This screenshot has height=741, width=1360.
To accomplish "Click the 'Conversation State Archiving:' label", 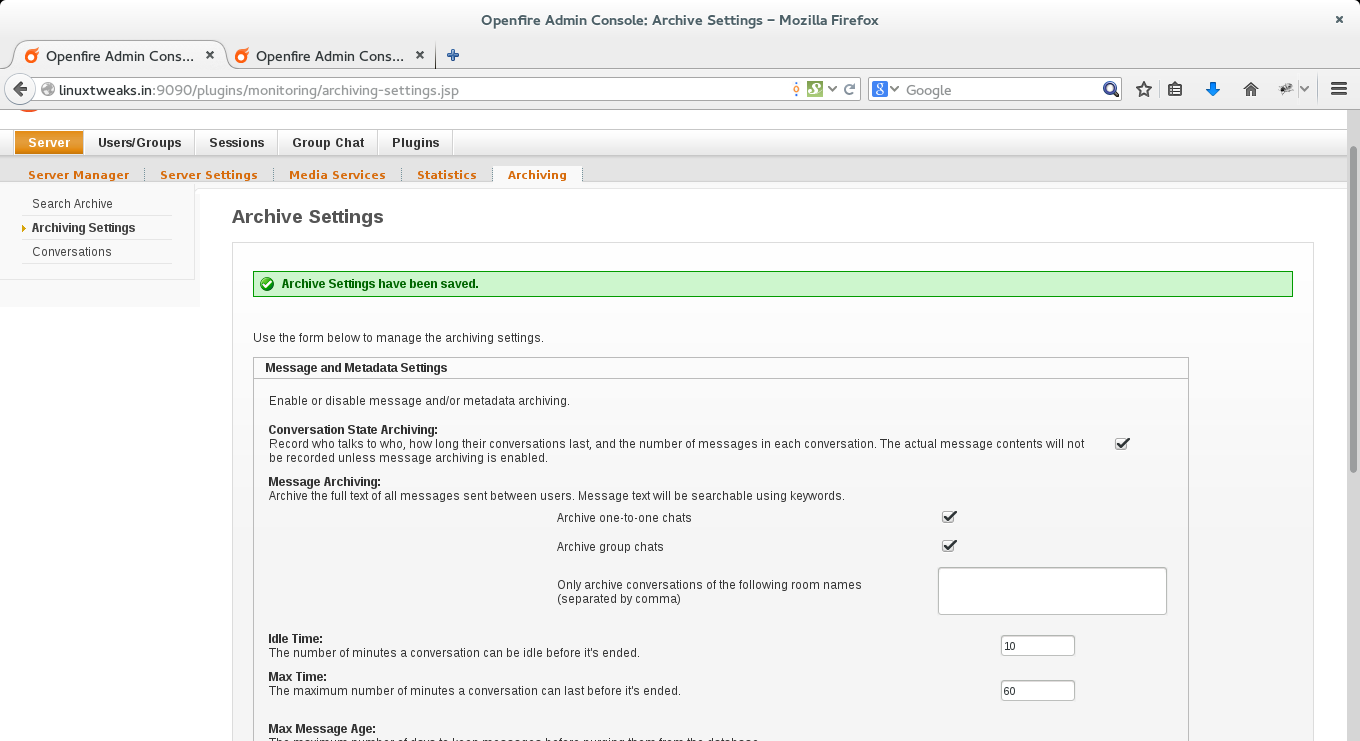I will coord(353,430).
